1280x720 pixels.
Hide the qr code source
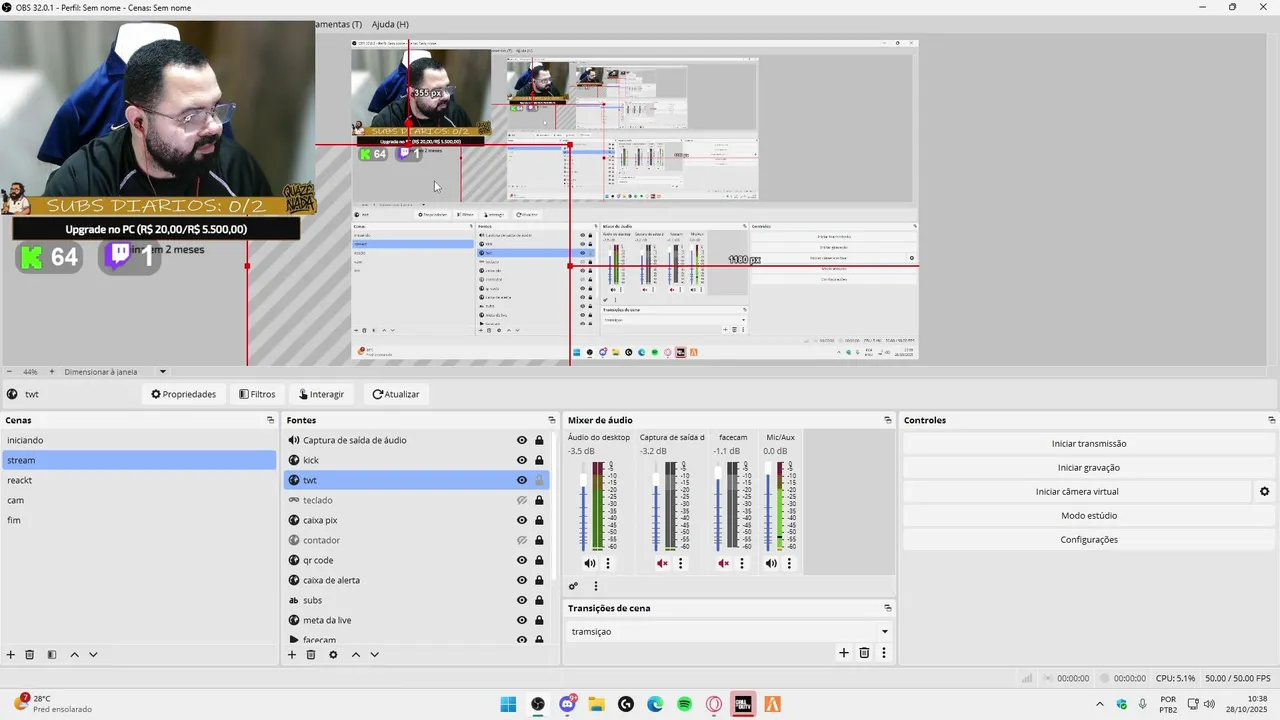(521, 560)
